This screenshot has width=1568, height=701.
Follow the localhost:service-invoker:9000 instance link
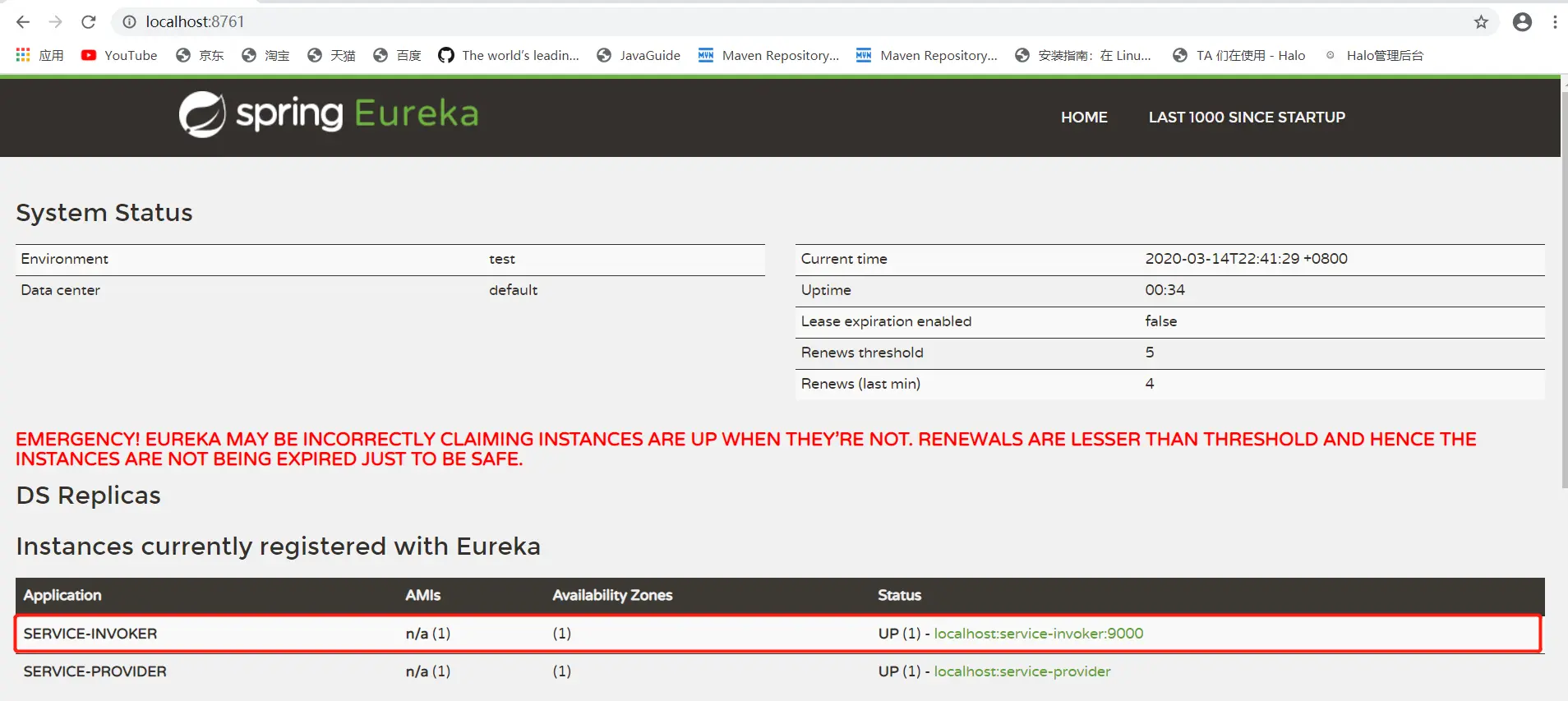[x=1039, y=634]
